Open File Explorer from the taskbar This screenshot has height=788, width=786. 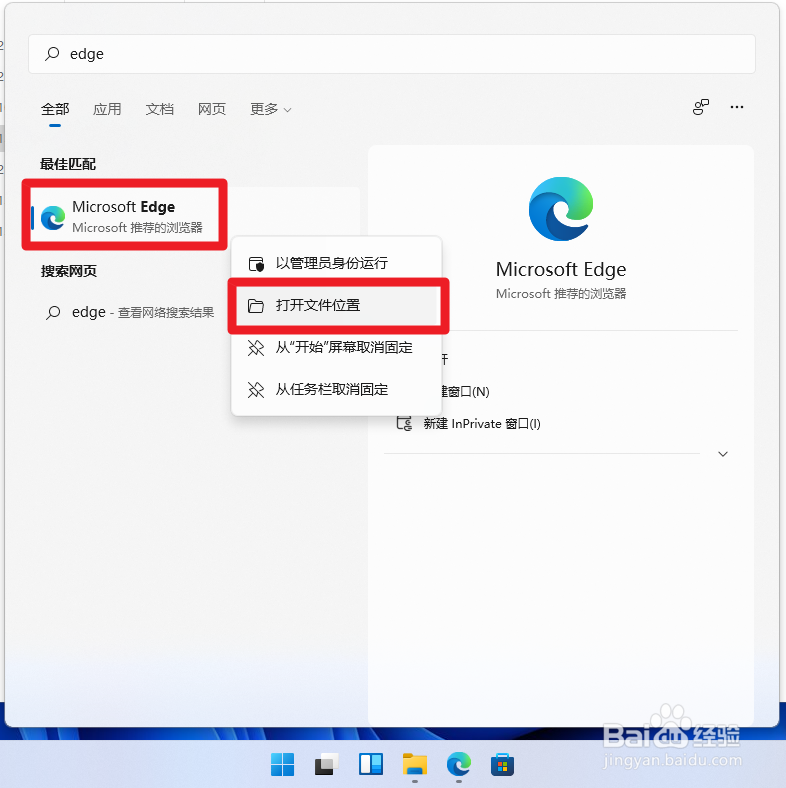click(x=415, y=764)
